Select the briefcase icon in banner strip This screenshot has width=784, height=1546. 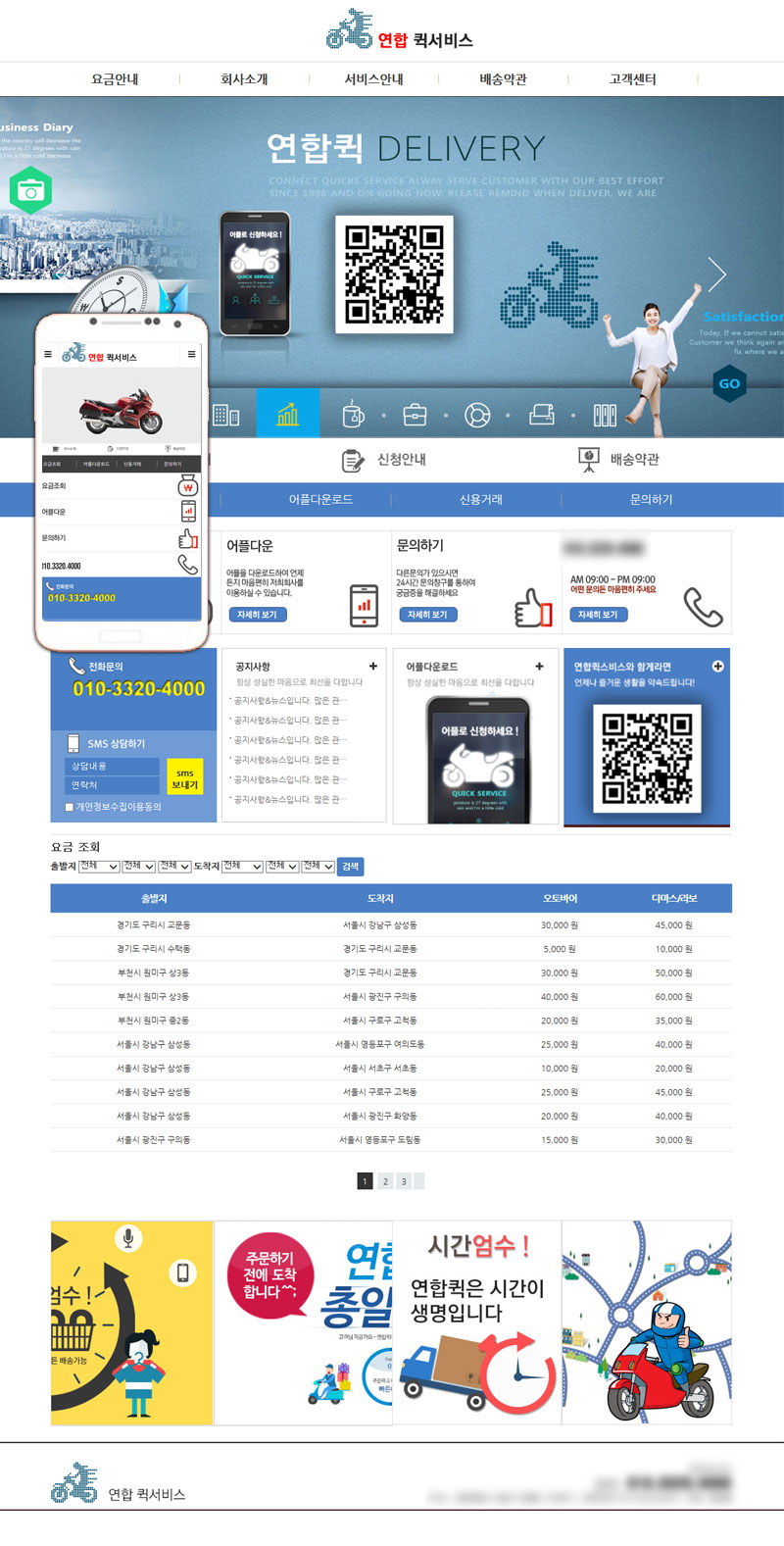(x=415, y=415)
